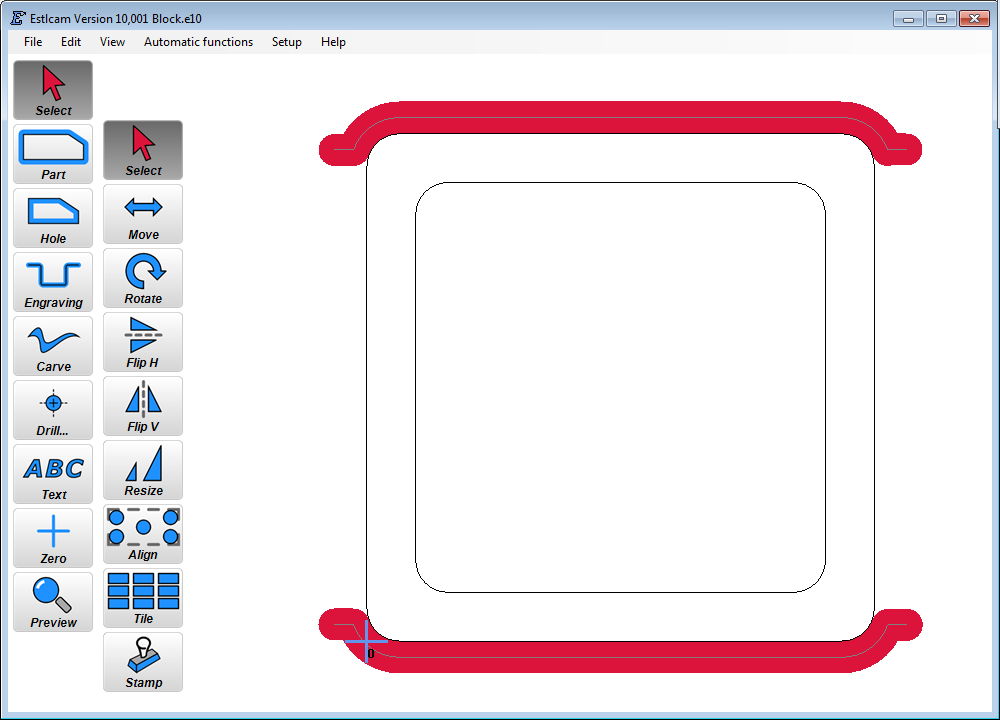The image size is (1000, 720).
Task: Maximize the Estlcam window
Action: pos(941,19)
